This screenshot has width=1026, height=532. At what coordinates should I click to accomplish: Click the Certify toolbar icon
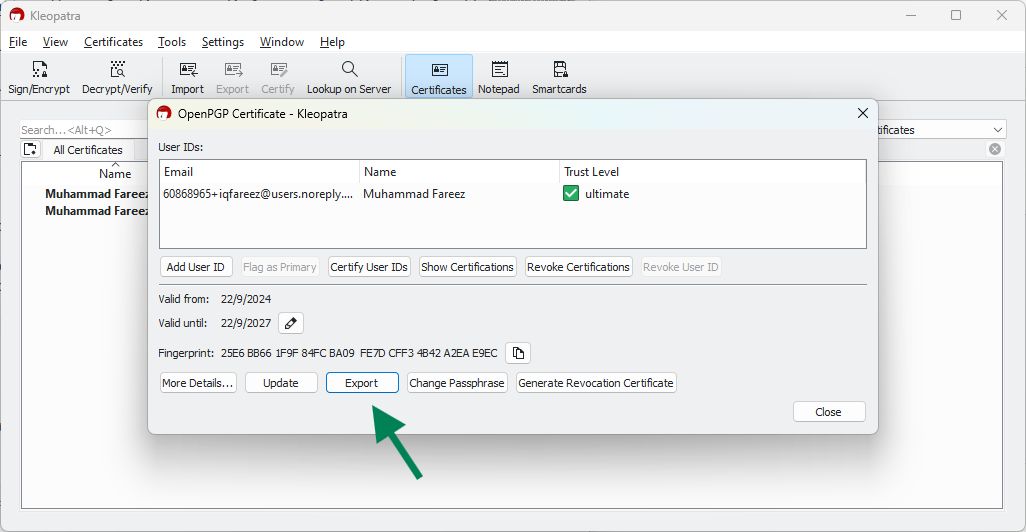tap(278, 77)
